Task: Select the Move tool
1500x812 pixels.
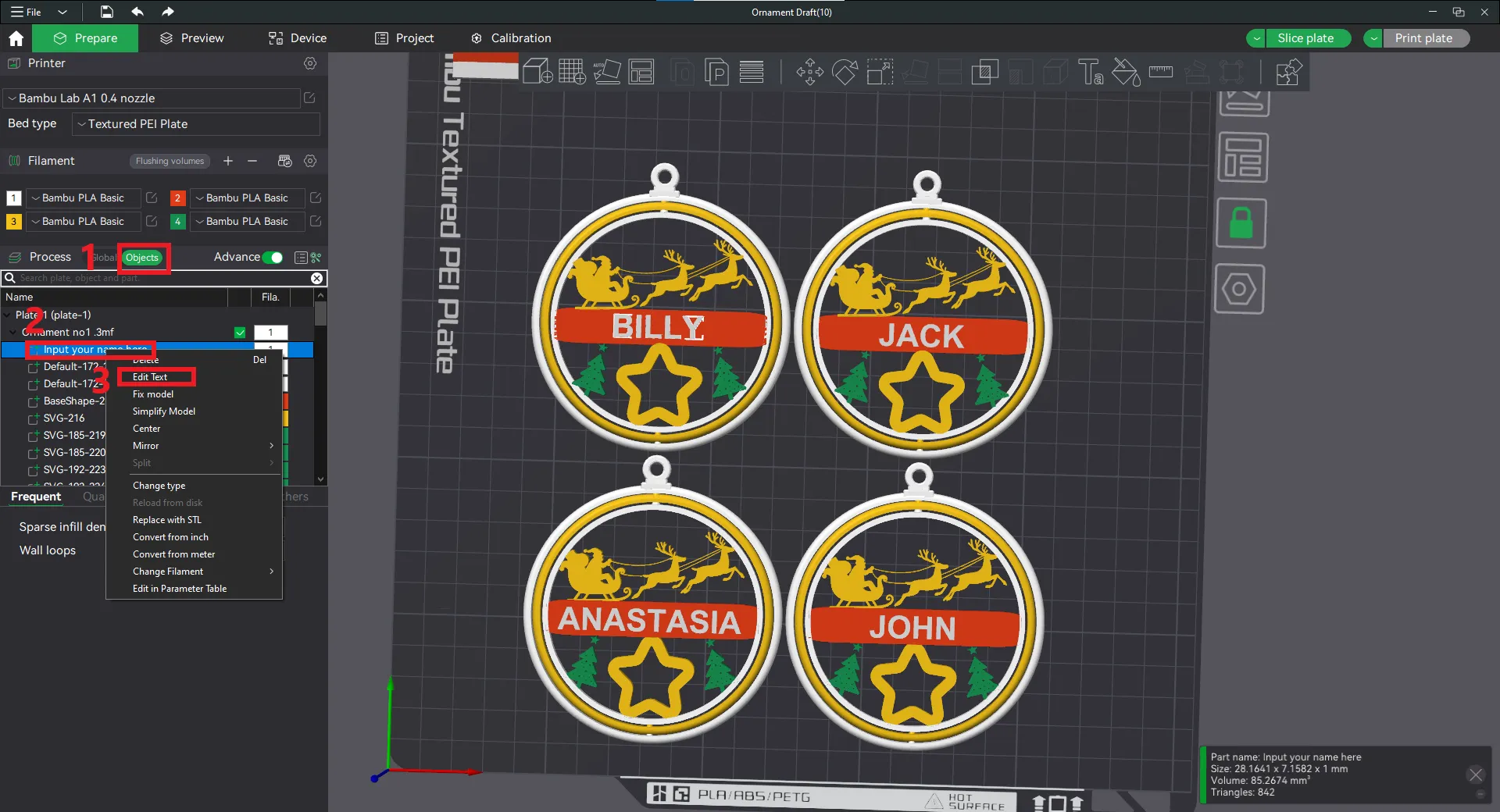Action: pyautogui.click(x=810, y=73)
